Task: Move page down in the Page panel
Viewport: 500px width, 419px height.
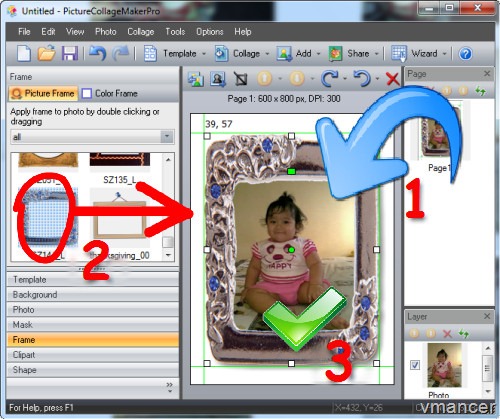Action: pos(463,90)
